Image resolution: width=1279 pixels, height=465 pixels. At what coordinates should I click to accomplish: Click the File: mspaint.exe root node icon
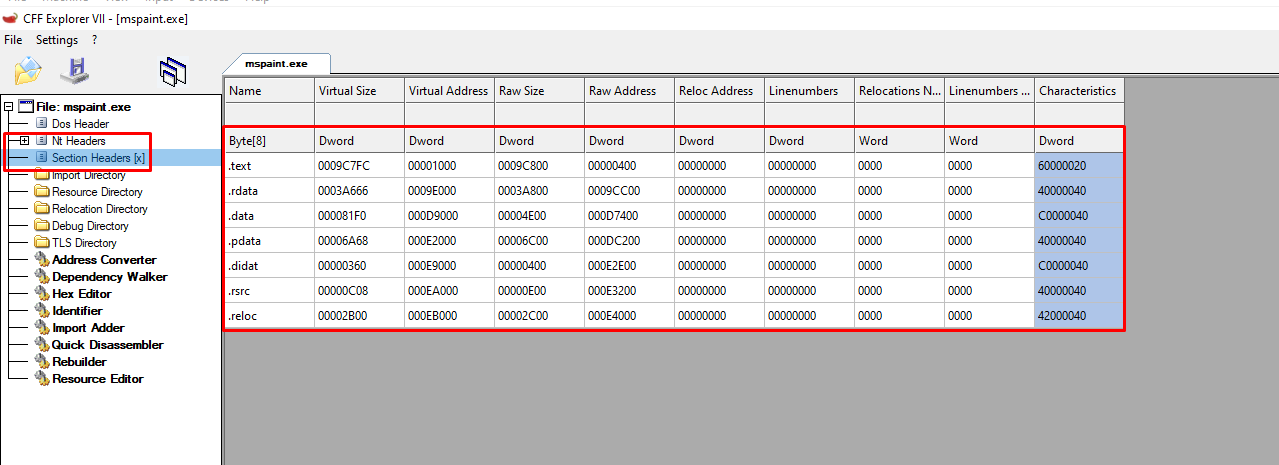click(x=25, y=106)
